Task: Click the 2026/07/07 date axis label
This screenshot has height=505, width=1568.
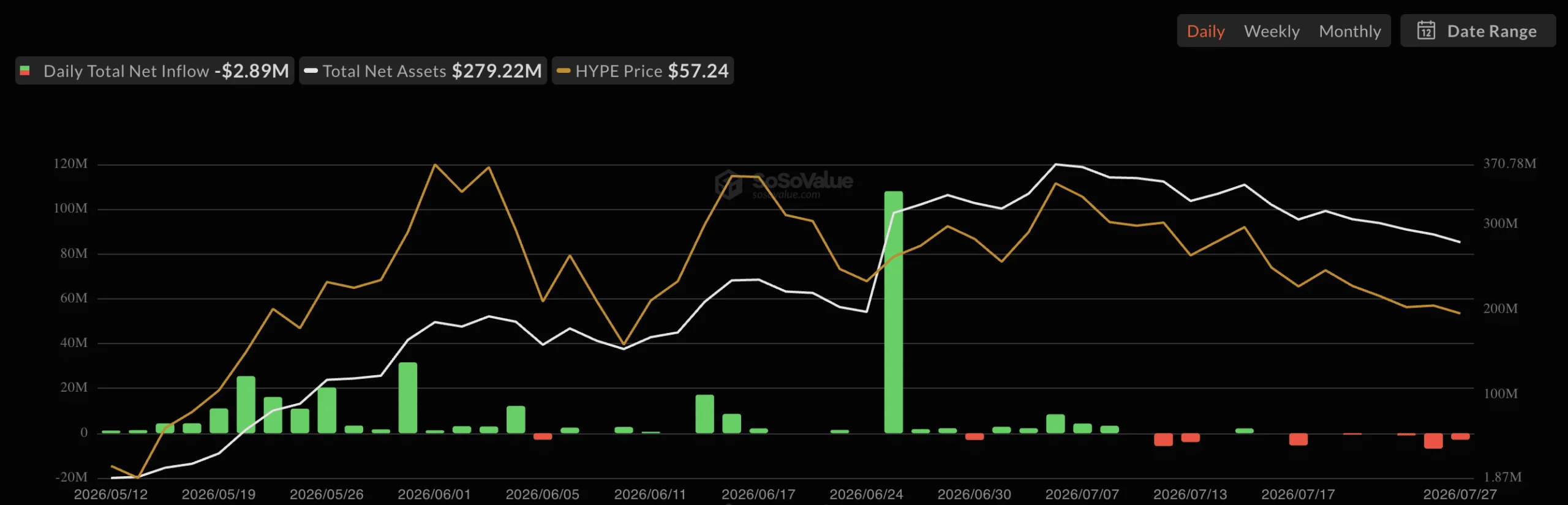Action: tap(1082, 494)
